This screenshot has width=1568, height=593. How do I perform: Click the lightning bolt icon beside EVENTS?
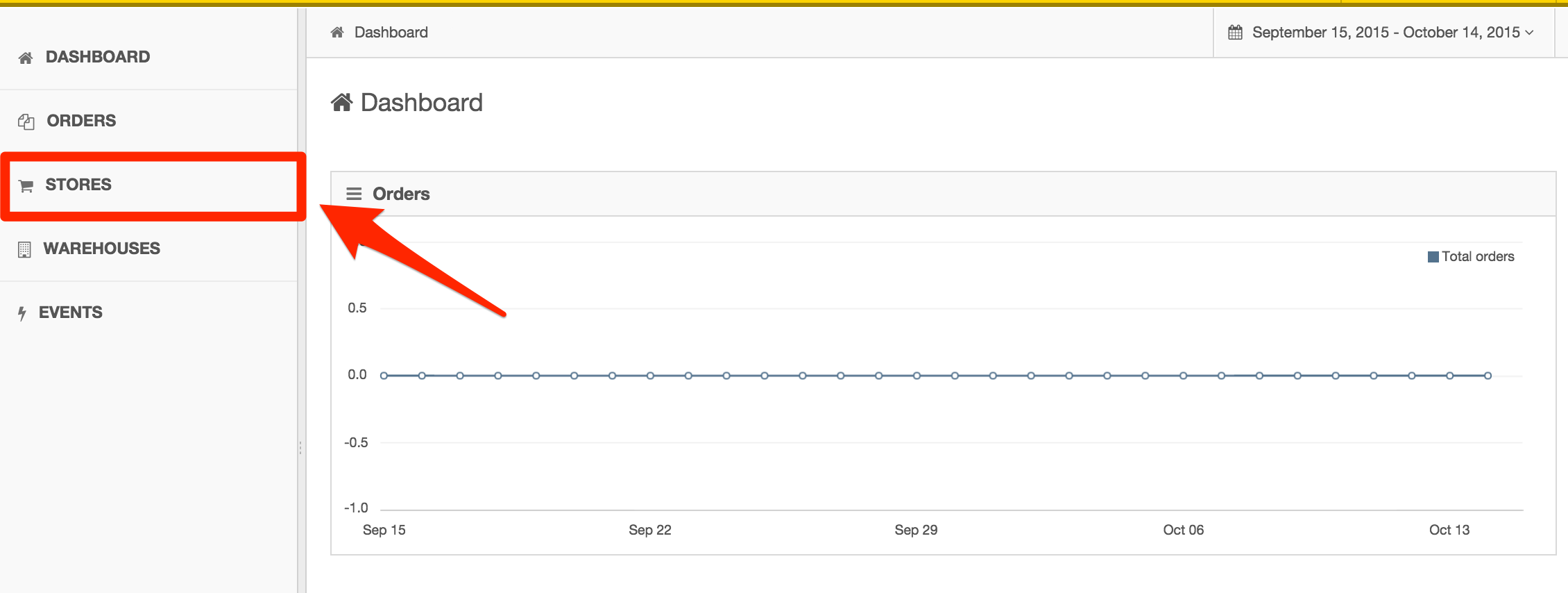click(22, 313)
